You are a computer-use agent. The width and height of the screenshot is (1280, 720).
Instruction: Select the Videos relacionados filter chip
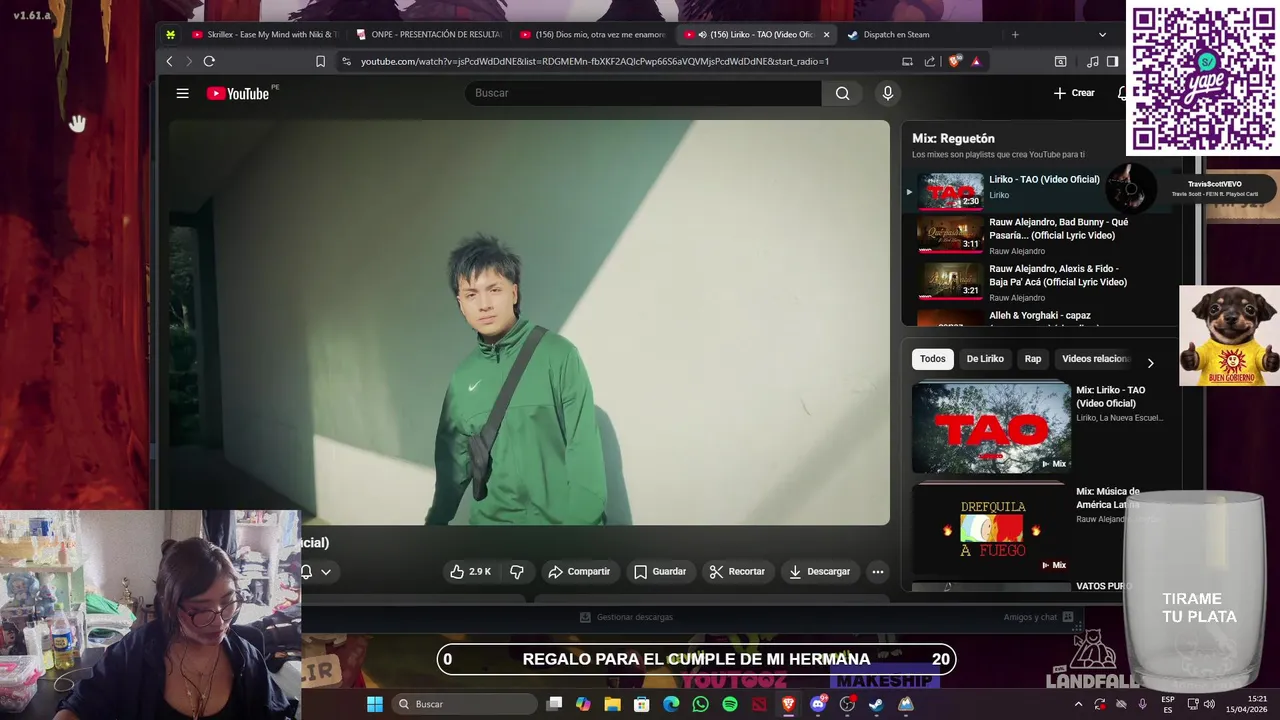coord(1096,359)
